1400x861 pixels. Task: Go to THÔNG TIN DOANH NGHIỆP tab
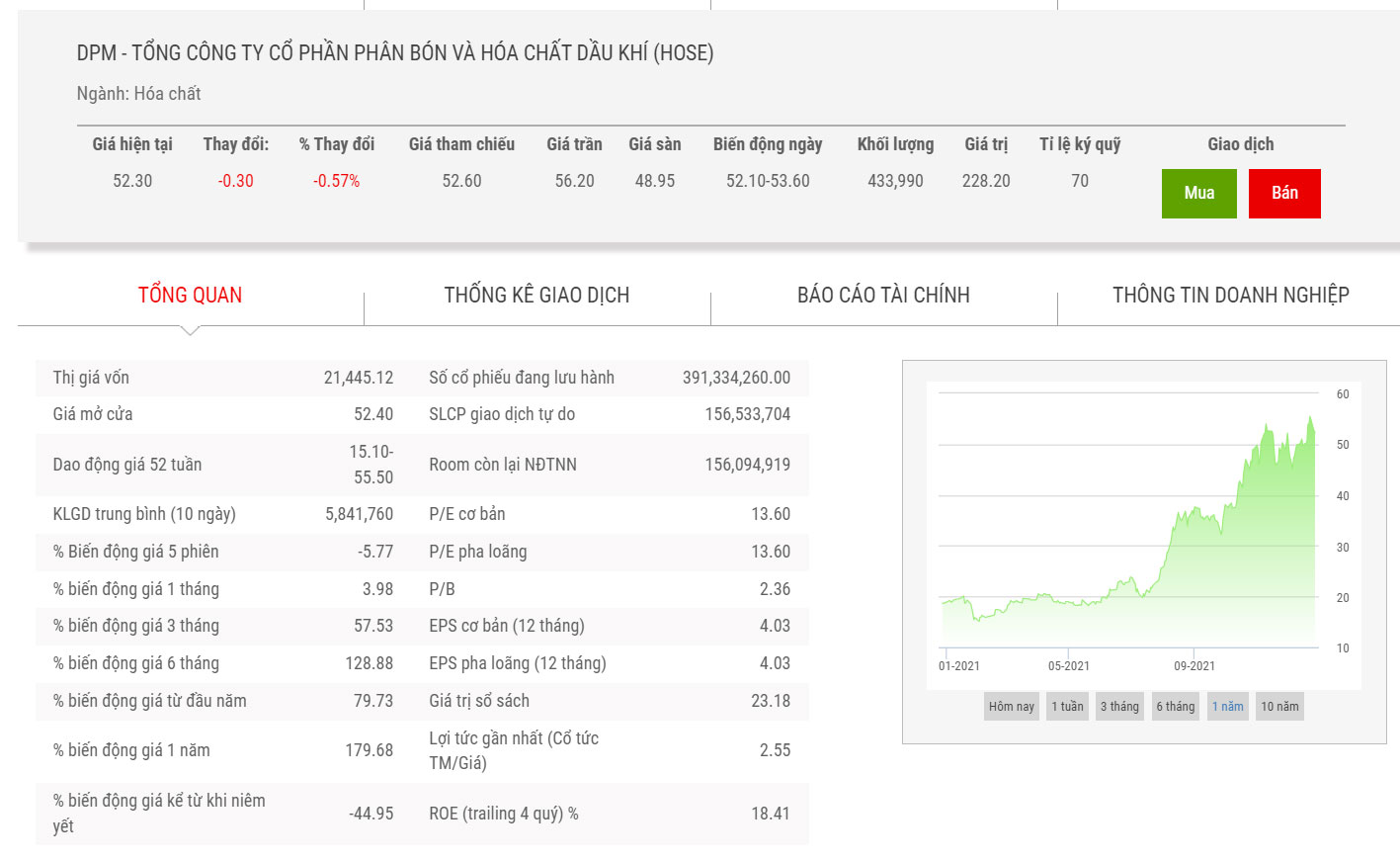(1230, 295)
